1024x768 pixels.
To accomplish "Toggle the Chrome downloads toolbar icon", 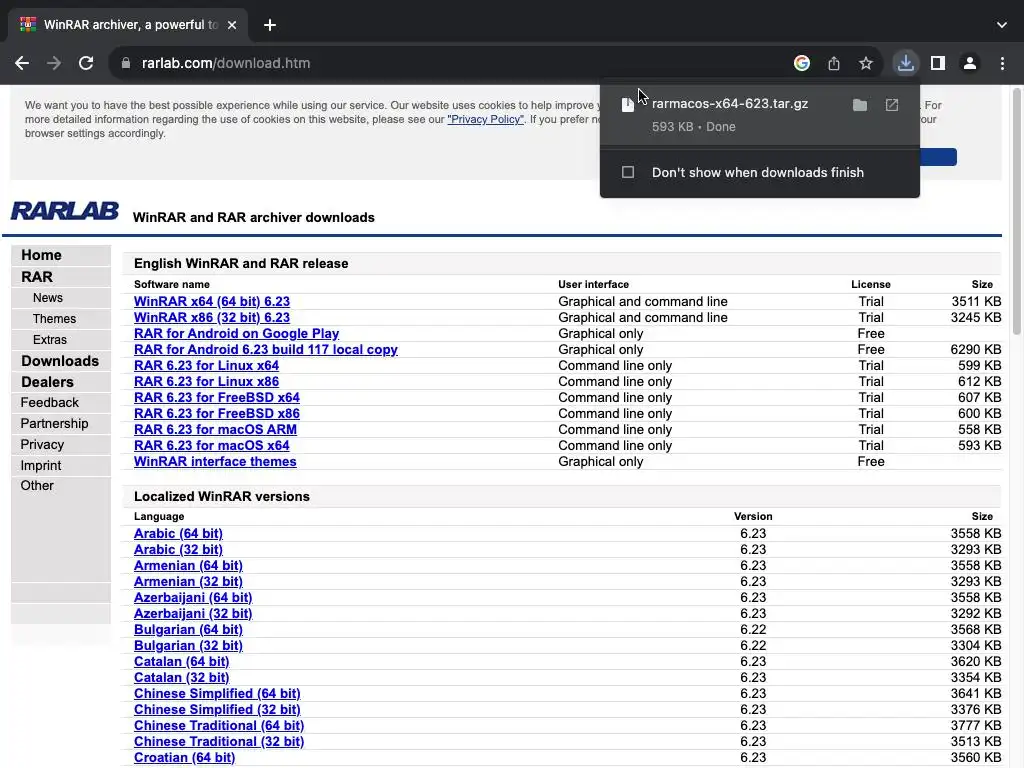I will coord(906,63).
